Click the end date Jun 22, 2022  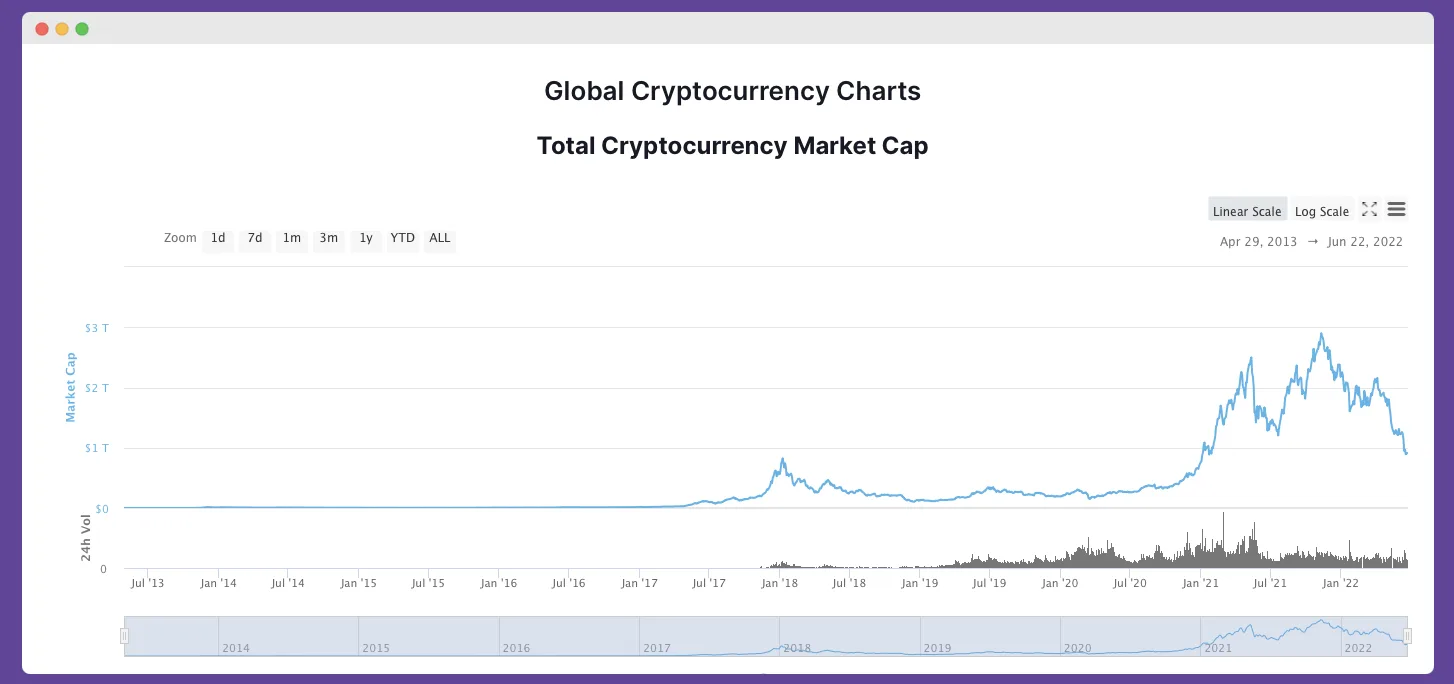(x=1366, y=241)
